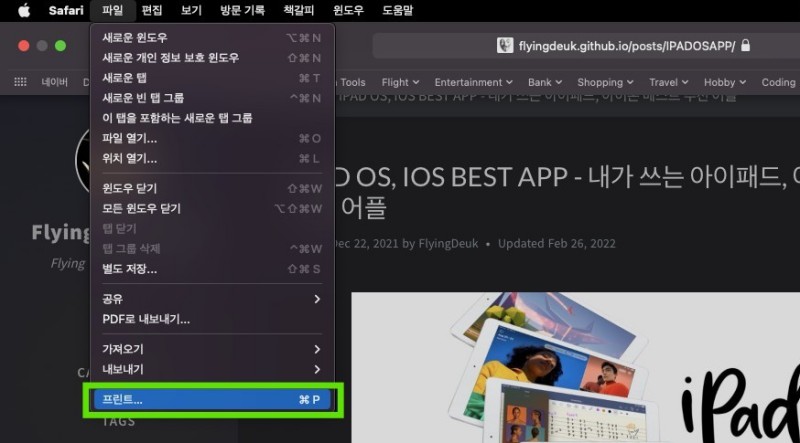Click the site favicon in address bar
This screenshot has width=800, height=443.
click(505, 46)
